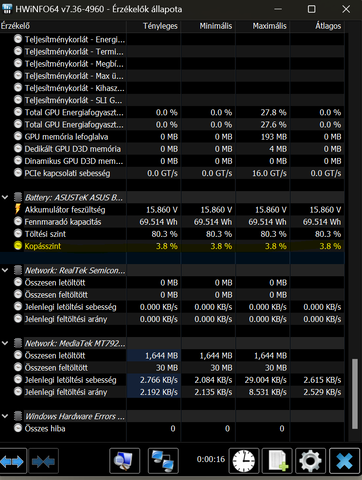Select the Teljesítménykorlát - SLI G... row

172,100
